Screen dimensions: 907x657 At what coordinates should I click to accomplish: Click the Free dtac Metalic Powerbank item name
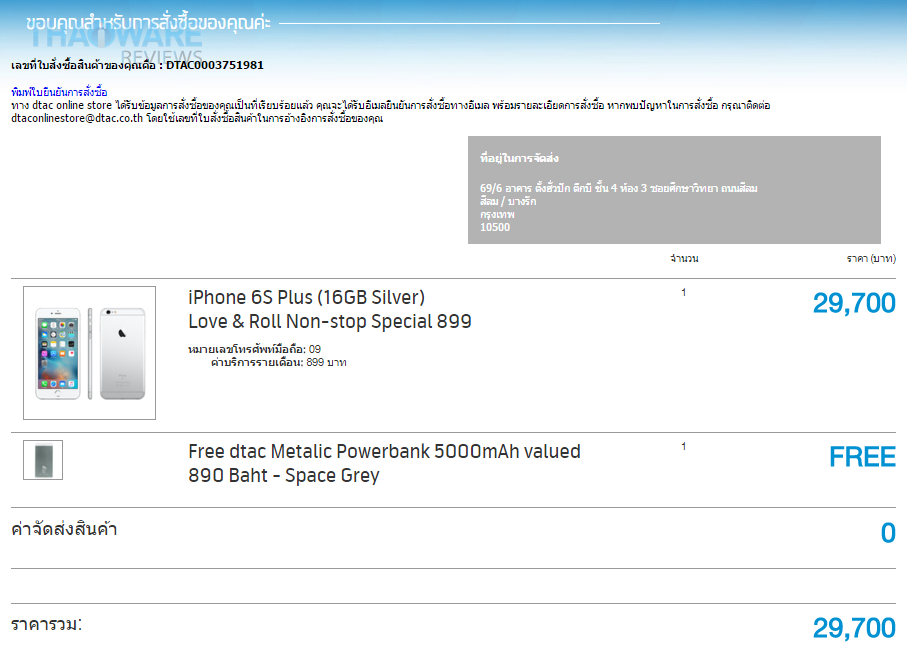tap(384, 463)
